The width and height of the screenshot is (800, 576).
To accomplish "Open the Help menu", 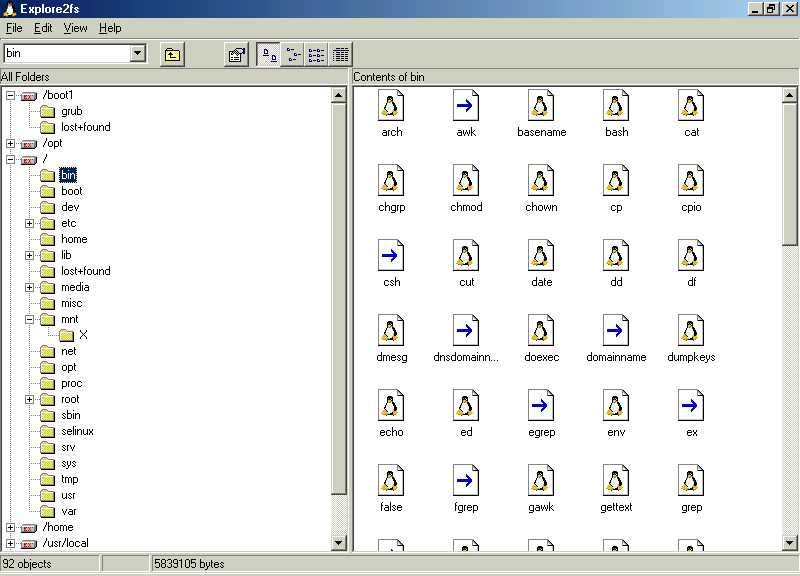I will (x=110, y=28).
